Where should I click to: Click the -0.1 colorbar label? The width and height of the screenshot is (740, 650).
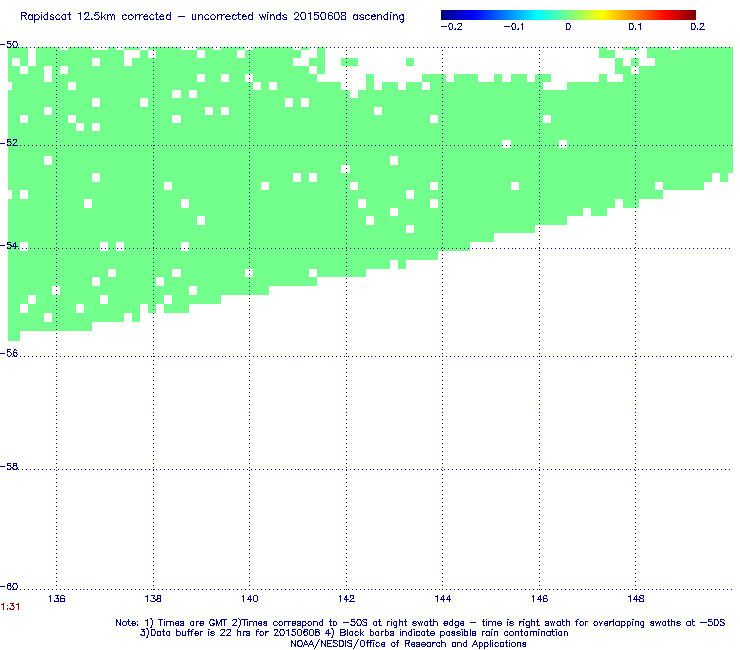pyautogui.click(x=513, y=27)
